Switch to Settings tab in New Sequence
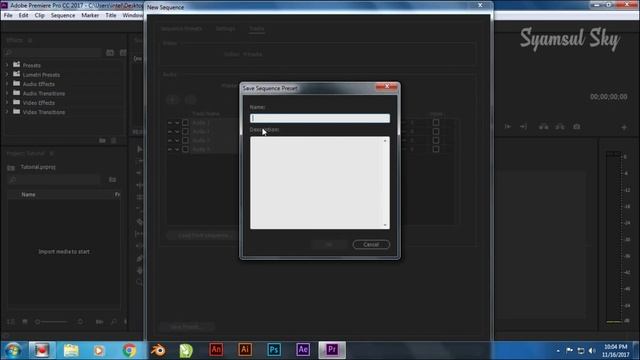Viewport: 640px width, 360px height. tap(225, 29)
